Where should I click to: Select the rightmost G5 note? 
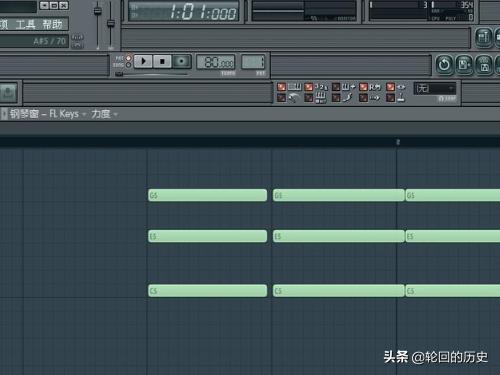click(453, 195)
